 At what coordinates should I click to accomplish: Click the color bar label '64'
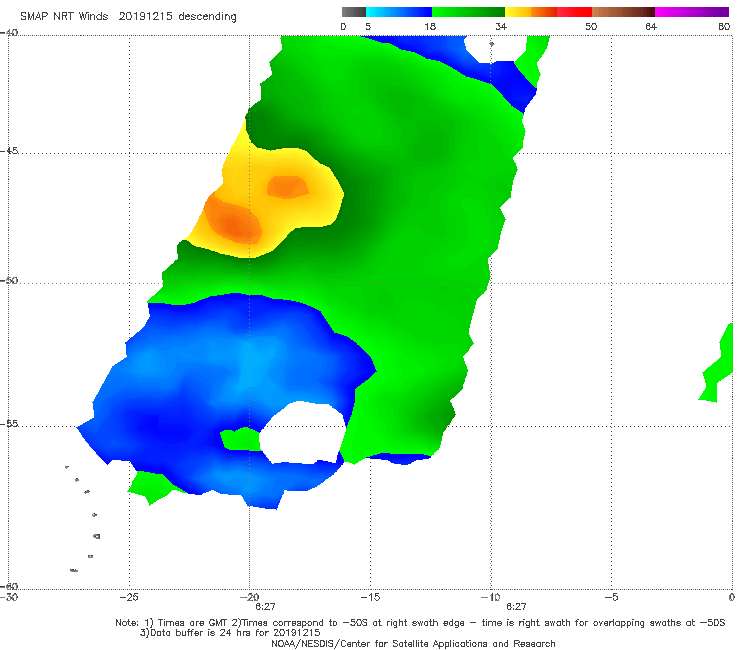tap(651, 27)
